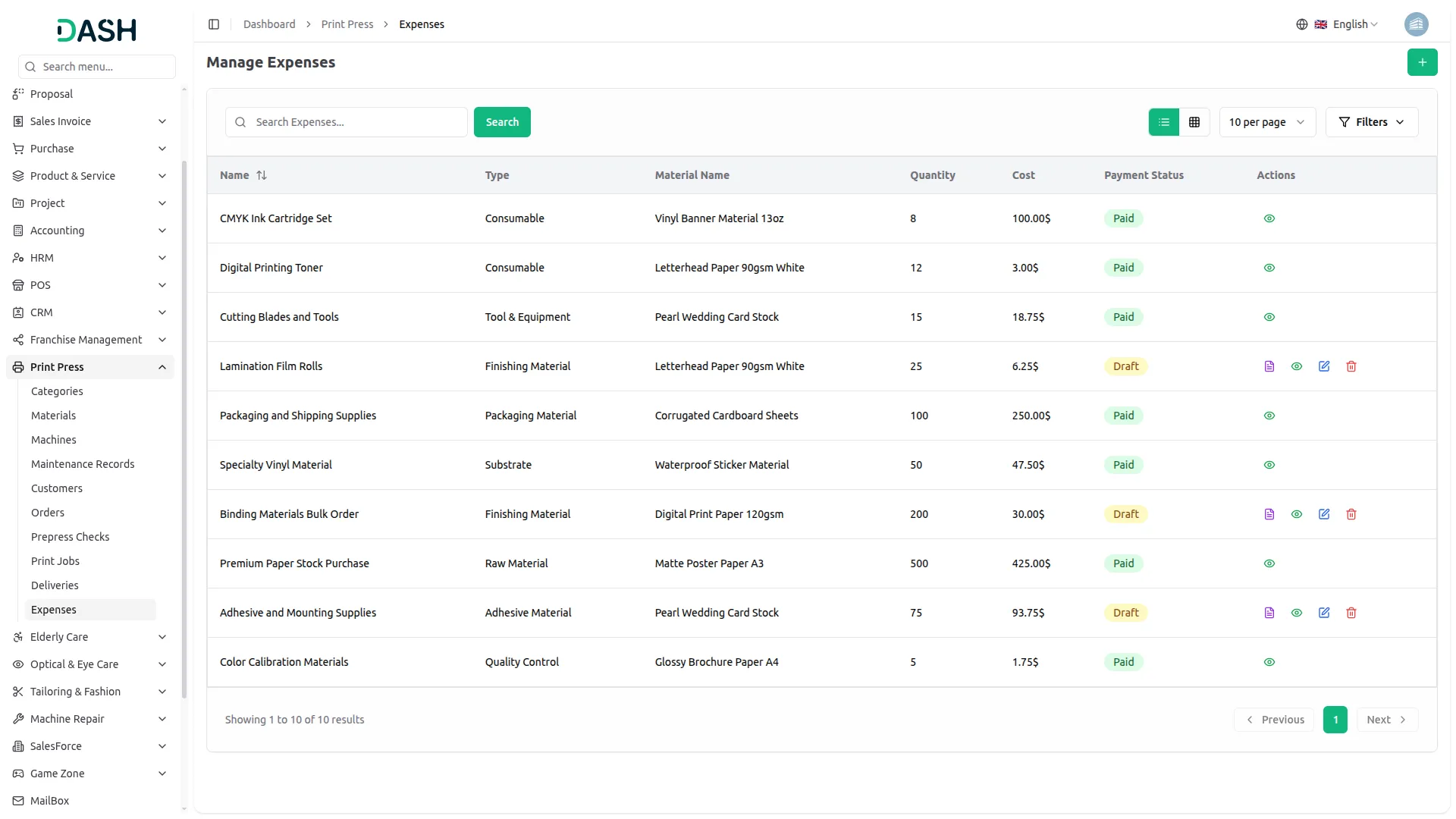This screenshot has height=819, width=1456.
Task: View the CMYK Ink Cartridge Set expense
Action: point(1269,218)
